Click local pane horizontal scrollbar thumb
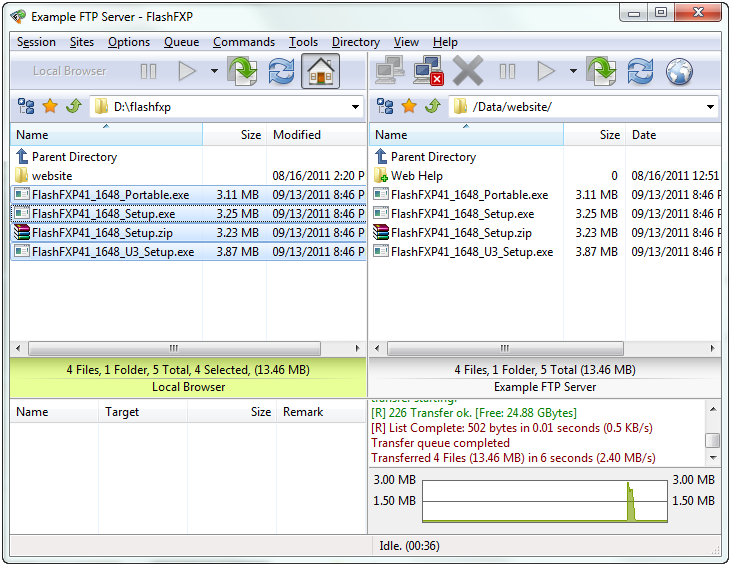 [174, 348]
